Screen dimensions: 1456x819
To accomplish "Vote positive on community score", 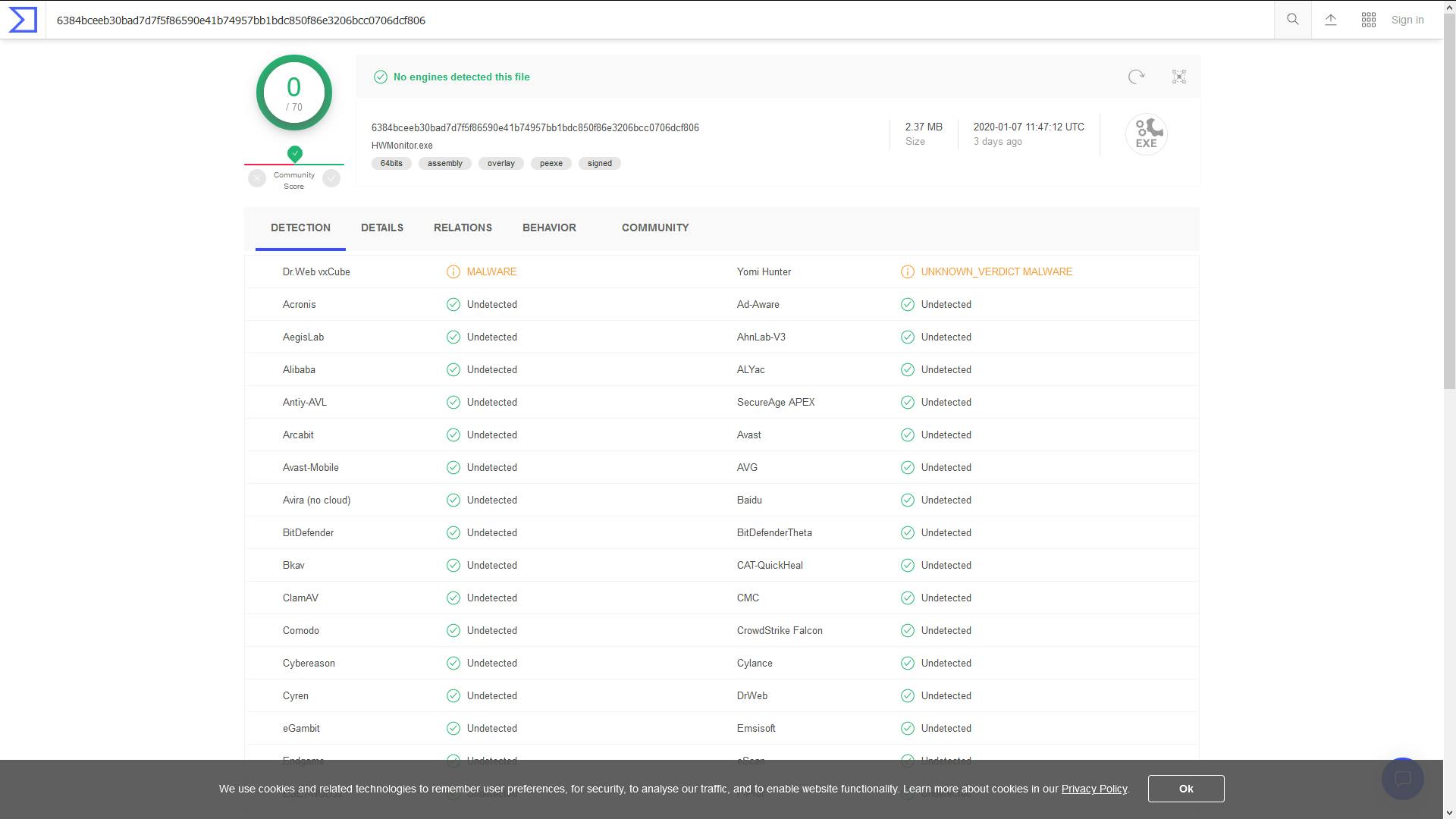I will [331, 178].
